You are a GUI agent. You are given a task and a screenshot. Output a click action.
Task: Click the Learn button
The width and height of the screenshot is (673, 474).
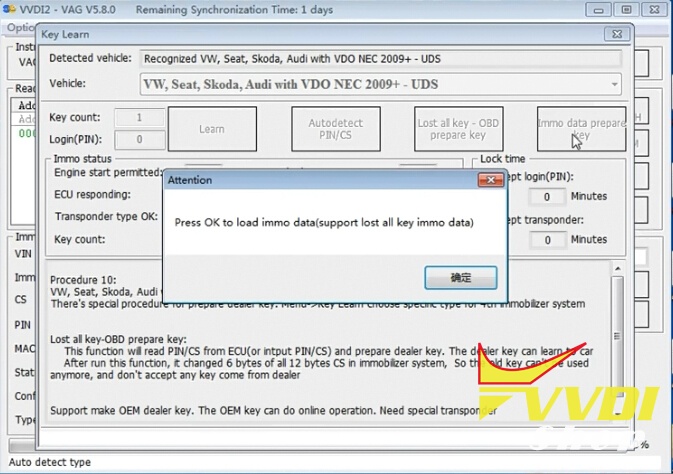212,129
